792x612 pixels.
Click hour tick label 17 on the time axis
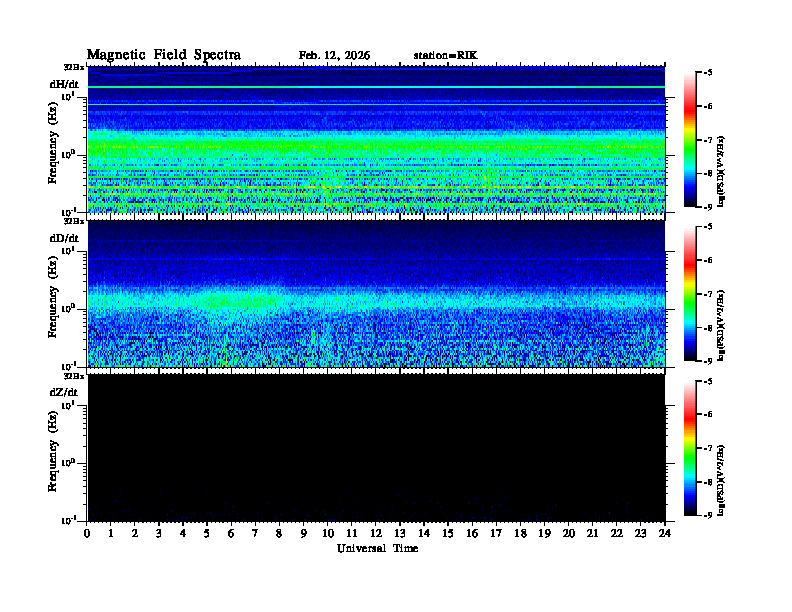pyautogui.click(x=497, y=534)
